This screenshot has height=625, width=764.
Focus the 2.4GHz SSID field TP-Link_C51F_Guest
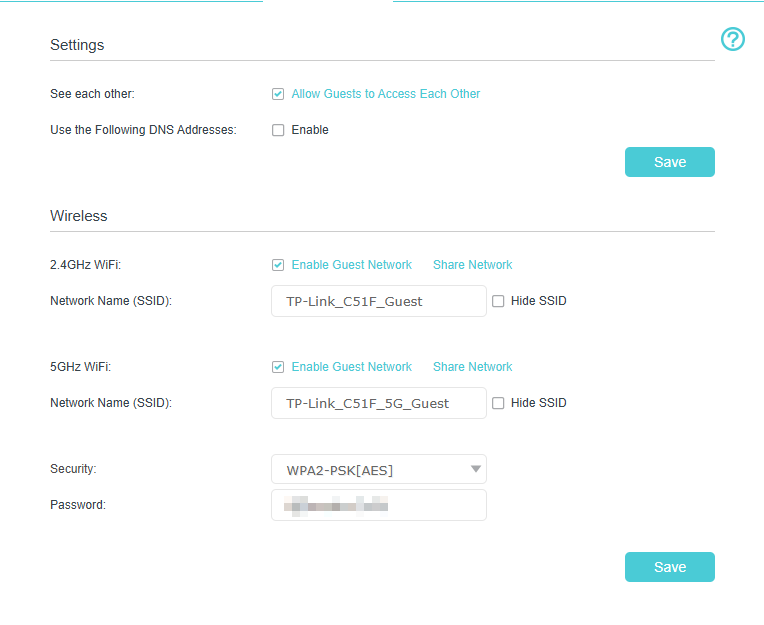pyautogui.click(x=379, y=301)
